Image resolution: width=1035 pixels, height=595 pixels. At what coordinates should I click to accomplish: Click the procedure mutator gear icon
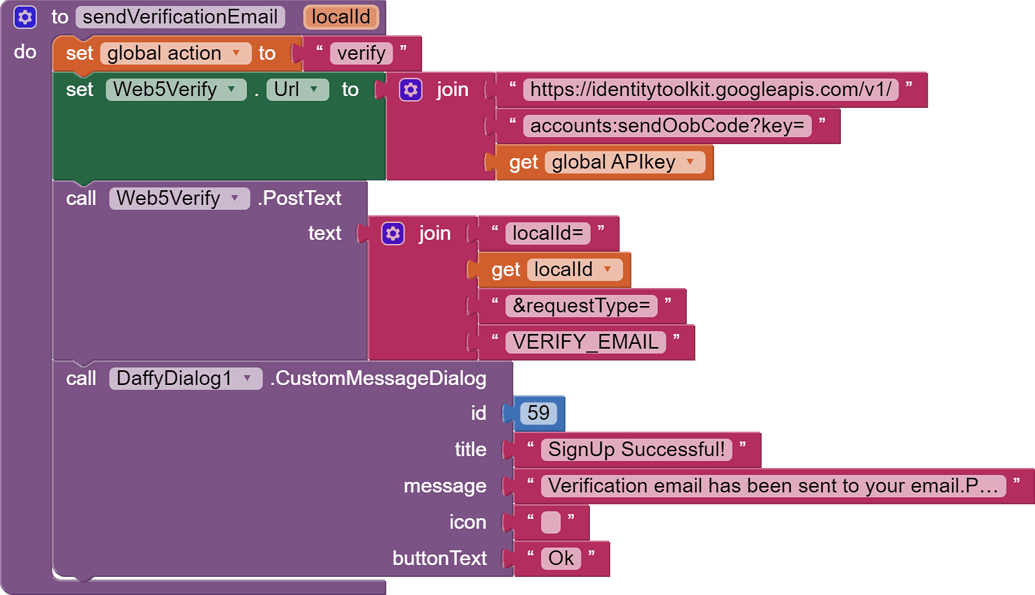[25, 17]
